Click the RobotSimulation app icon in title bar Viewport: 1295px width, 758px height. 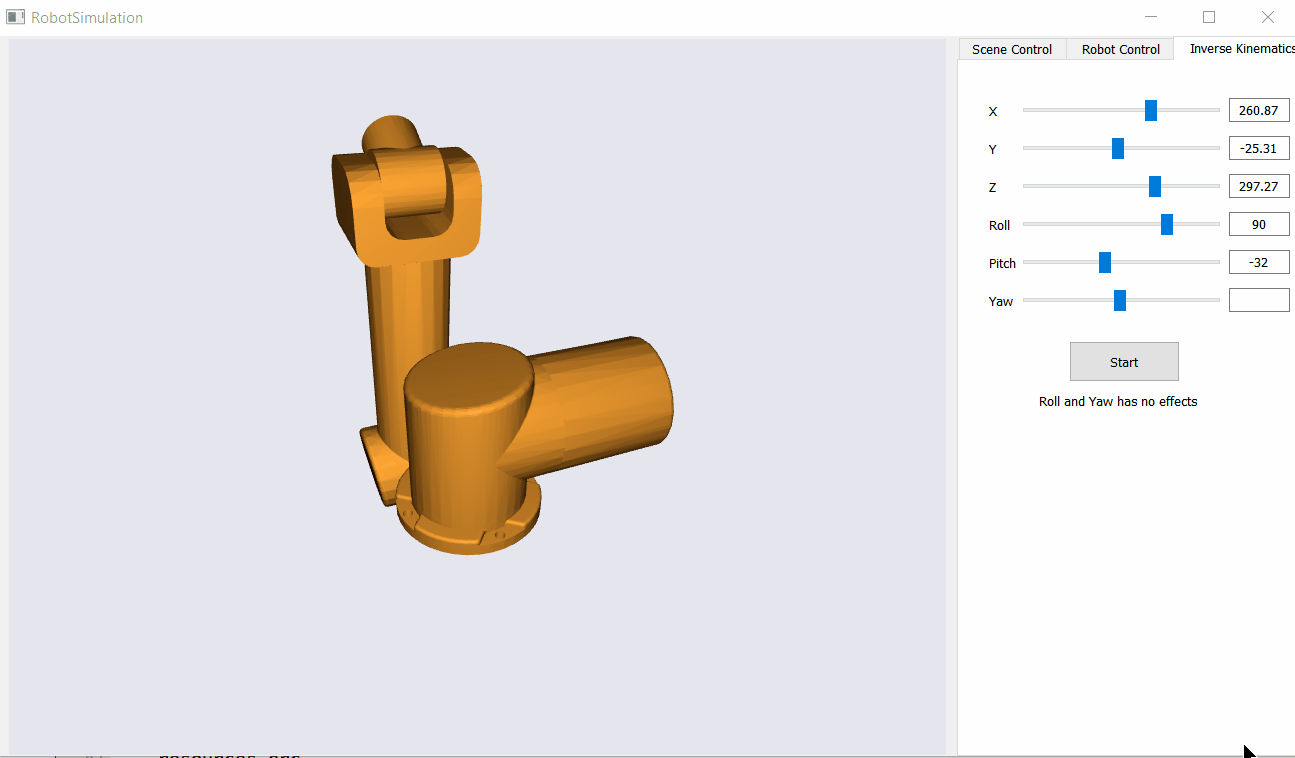pyautogui.click(x=15, y=17)
